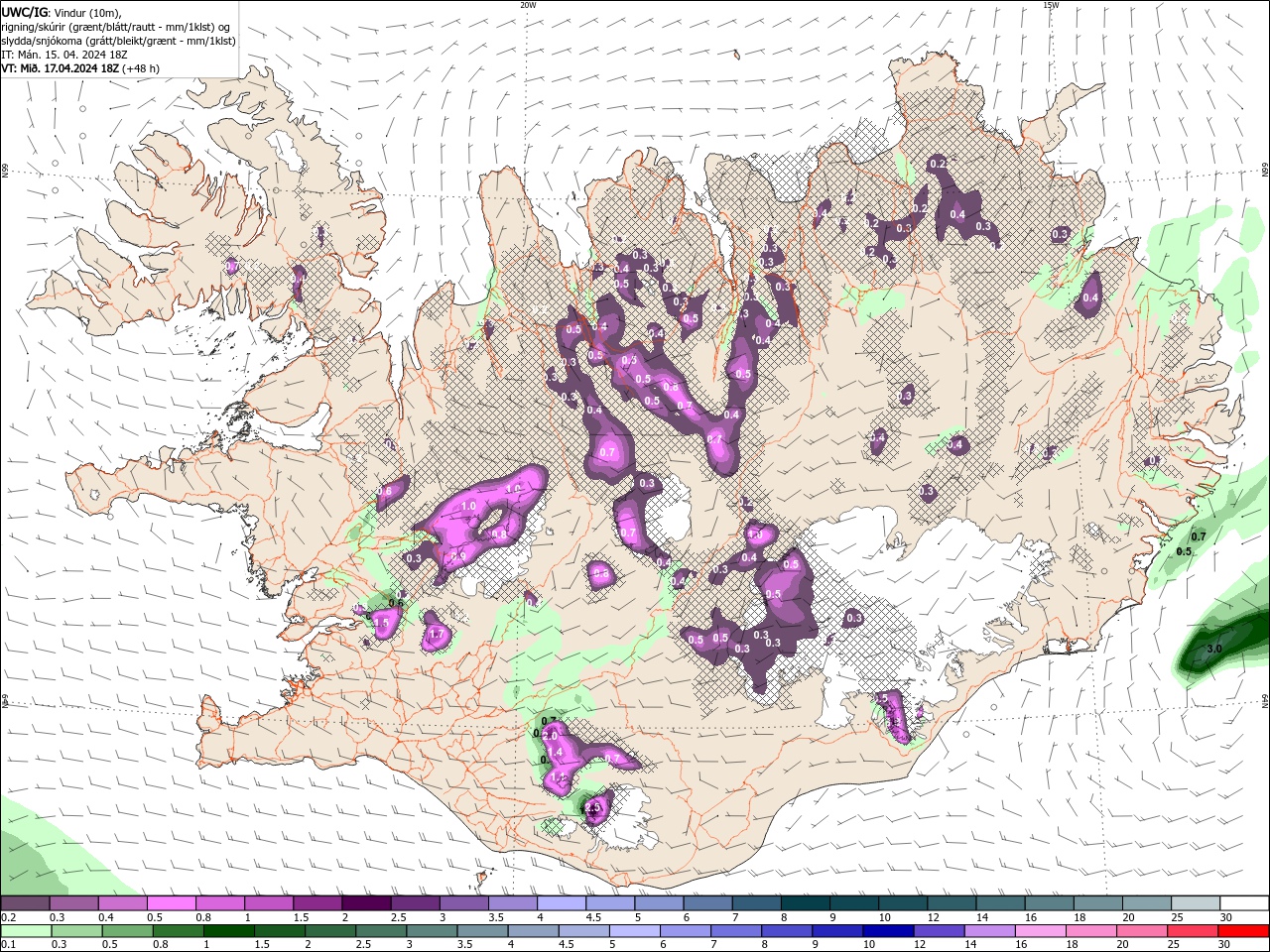Pick the white snow legend swatch at 30
The height and width of the screenshot is (952, 1270).
coord(1243,903)
